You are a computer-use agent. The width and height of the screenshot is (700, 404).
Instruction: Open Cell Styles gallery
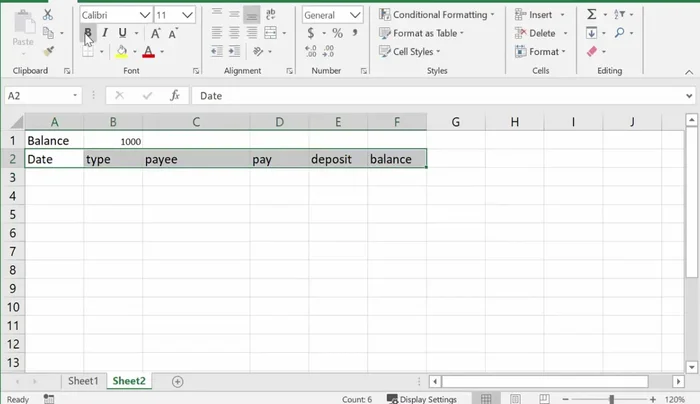[409, 51]
